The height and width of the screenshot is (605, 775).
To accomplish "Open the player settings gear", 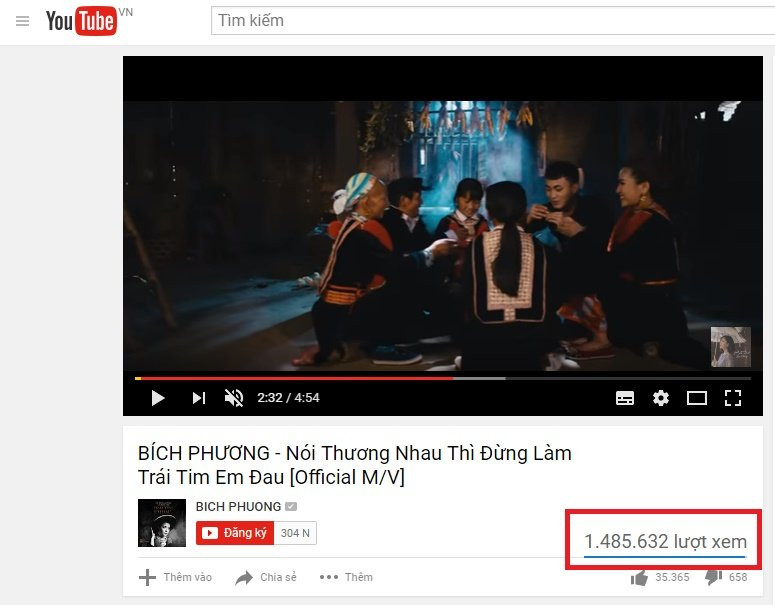I will (x=661, y=398).
